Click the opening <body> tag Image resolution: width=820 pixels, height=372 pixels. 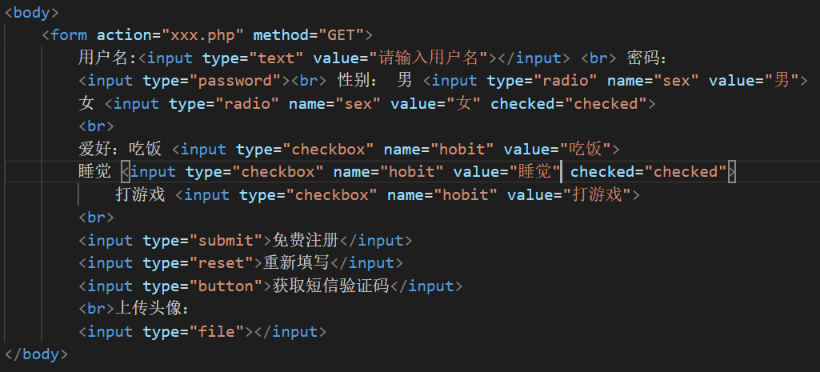click(x=31, y=12)
